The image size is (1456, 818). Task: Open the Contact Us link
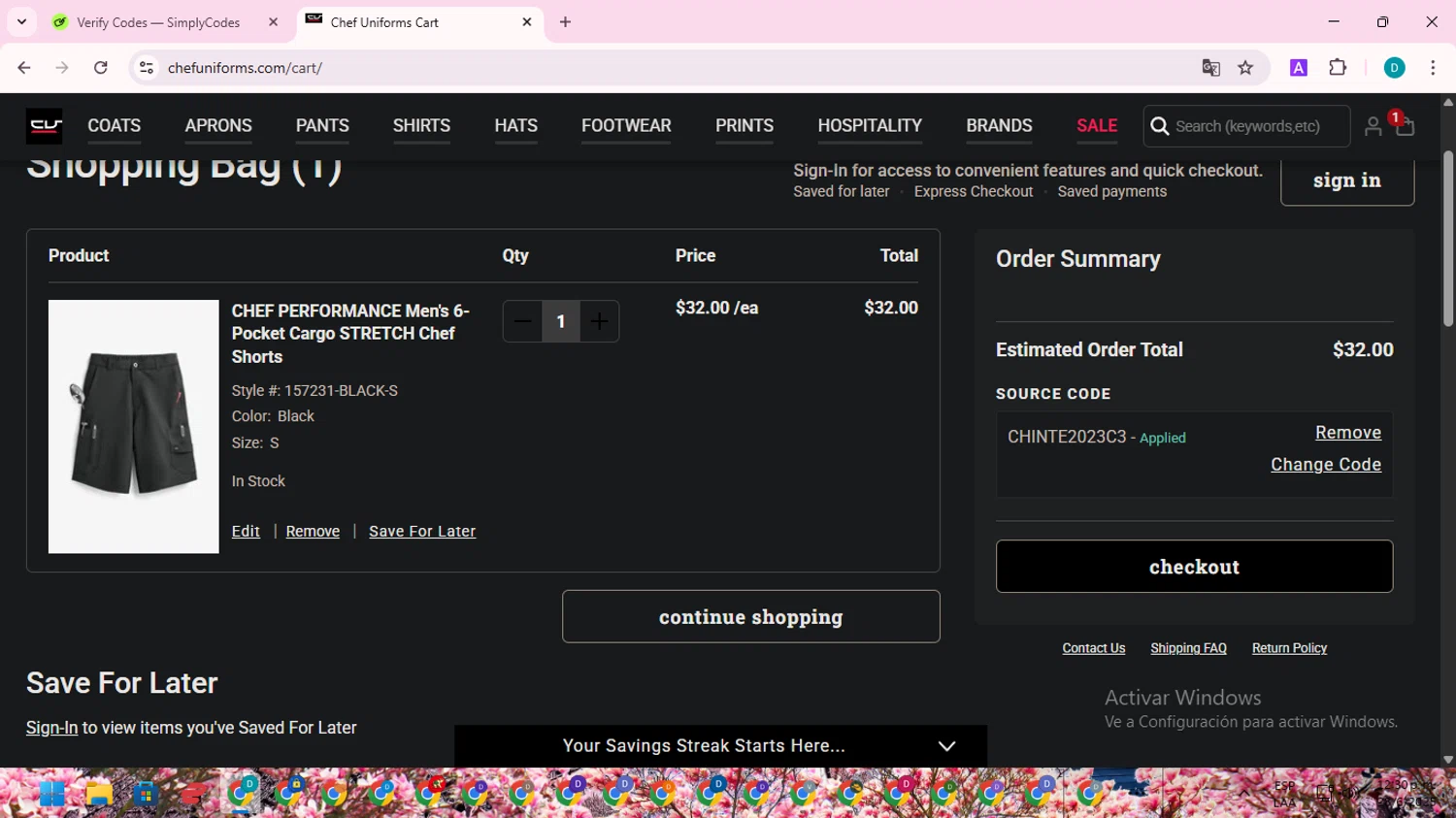click(x=1094, y=648)
